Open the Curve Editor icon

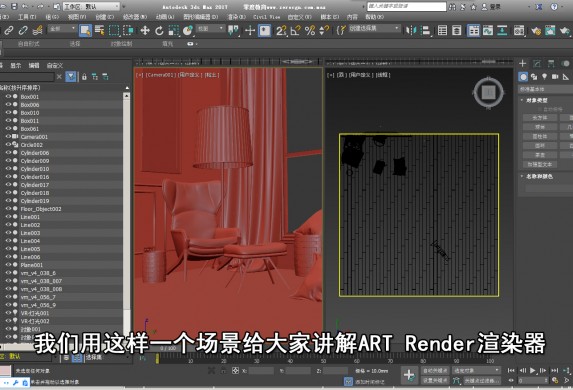click(488, 30)
